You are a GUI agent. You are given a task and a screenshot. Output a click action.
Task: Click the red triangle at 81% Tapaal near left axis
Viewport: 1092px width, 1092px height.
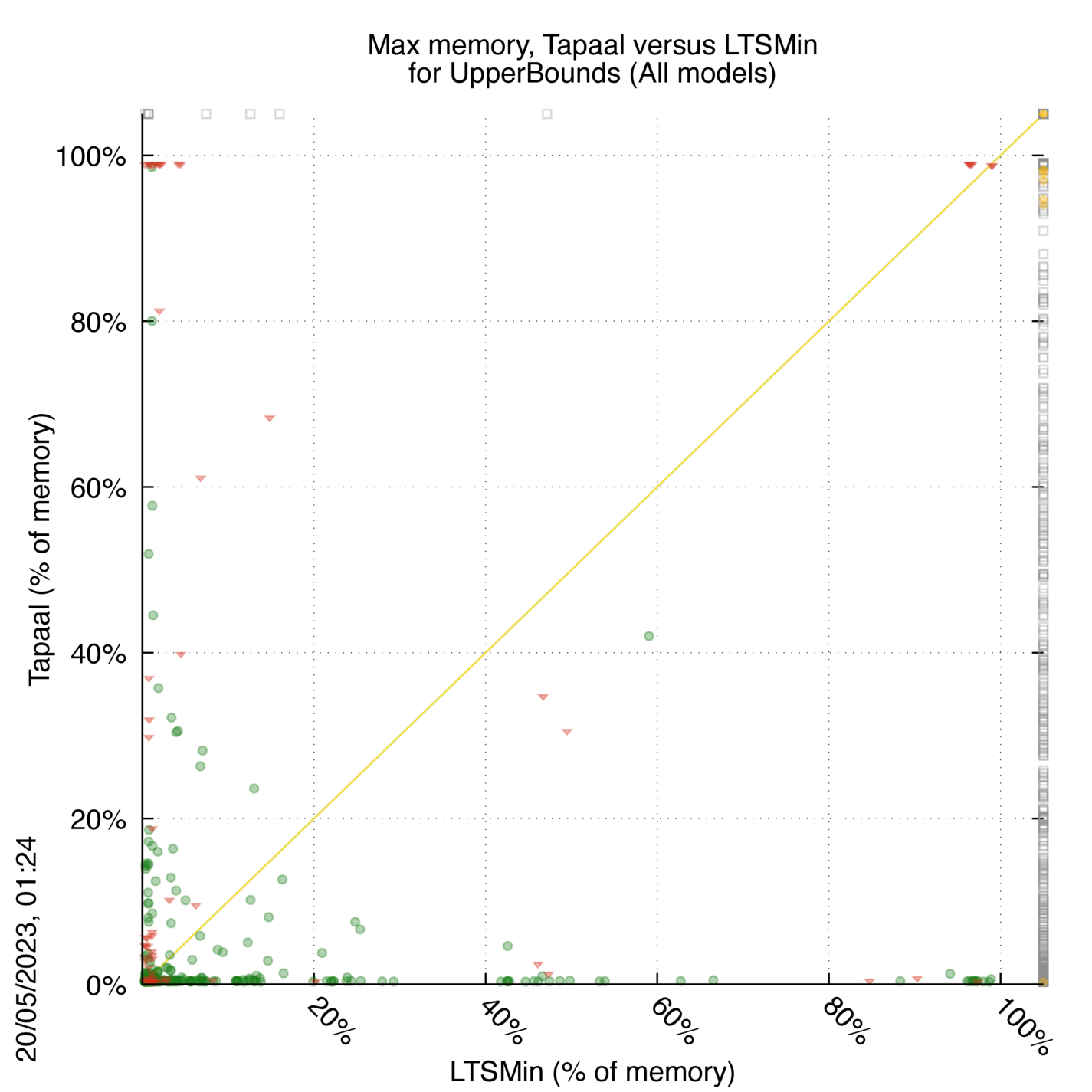[x=159, y=312]
